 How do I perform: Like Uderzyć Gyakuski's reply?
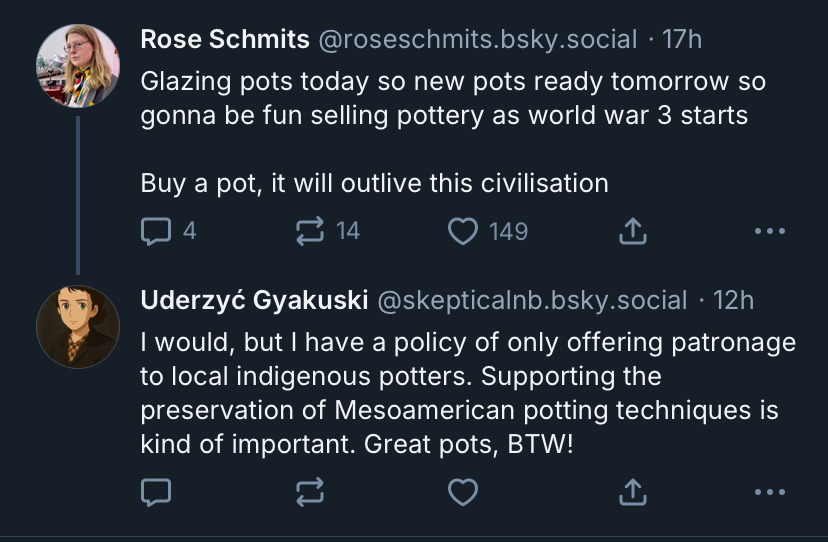[x=462, y=492]
